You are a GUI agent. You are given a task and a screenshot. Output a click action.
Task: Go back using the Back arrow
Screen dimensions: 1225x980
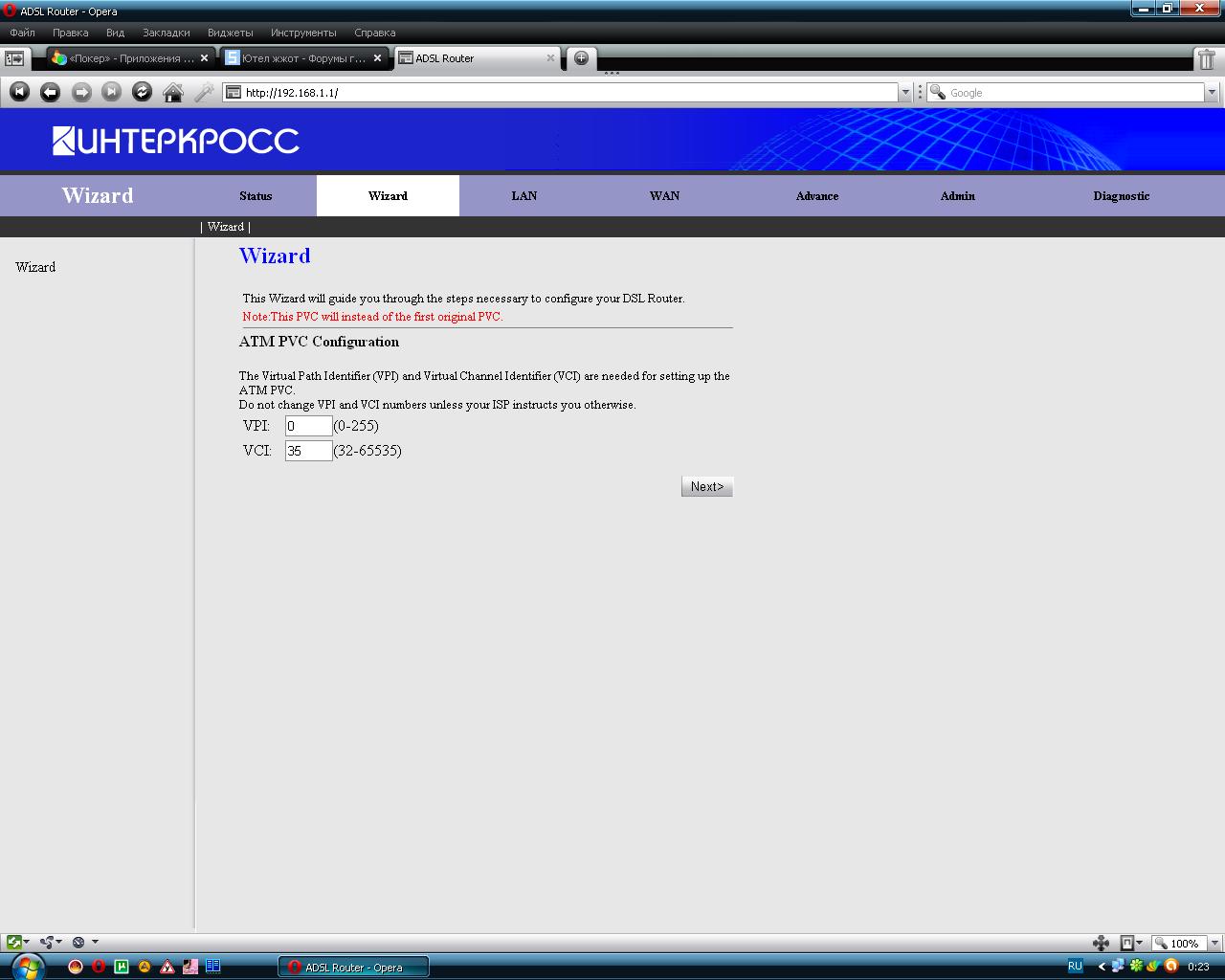point(50,92)
